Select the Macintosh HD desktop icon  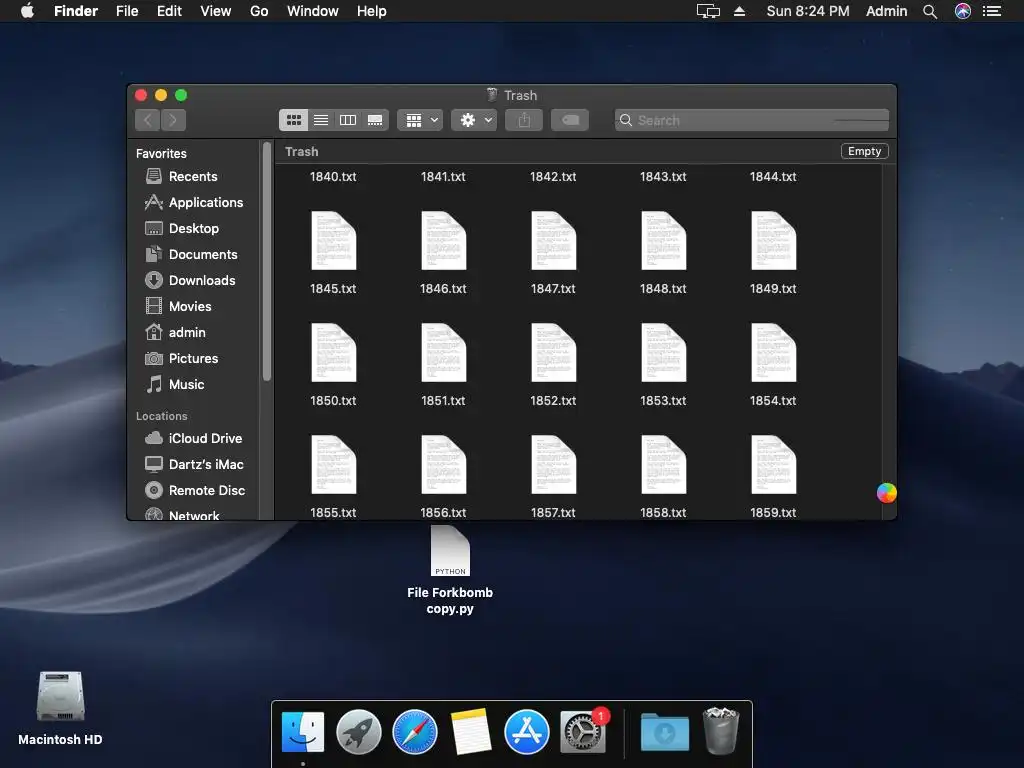click(x=60, y=696)
